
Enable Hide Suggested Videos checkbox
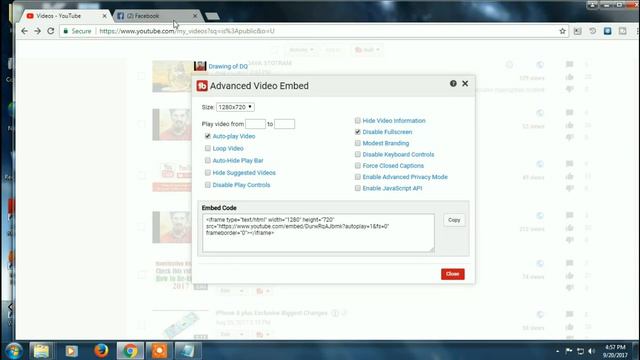pos(208,173)
